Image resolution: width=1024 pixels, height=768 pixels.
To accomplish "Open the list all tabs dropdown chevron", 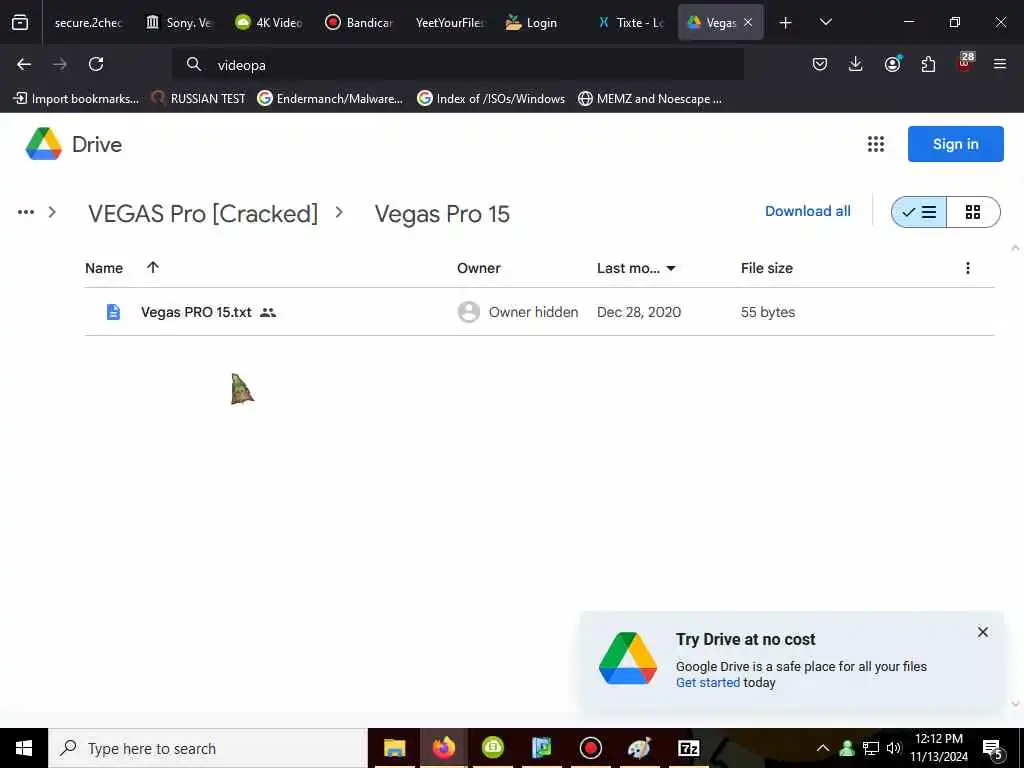I will (x=825, y=22).
